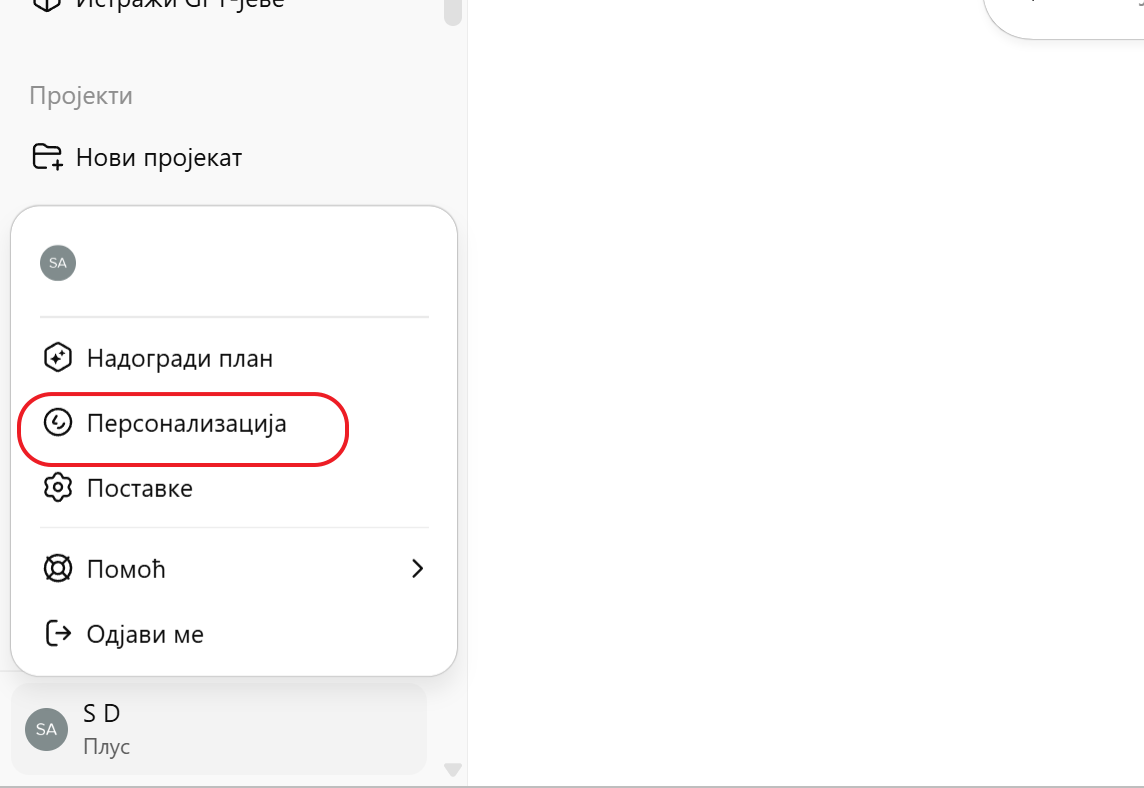This screenshot has height=788, width=1144.
Task: Open Персонализација from the account menu
Action: click(x=186, y=424)
